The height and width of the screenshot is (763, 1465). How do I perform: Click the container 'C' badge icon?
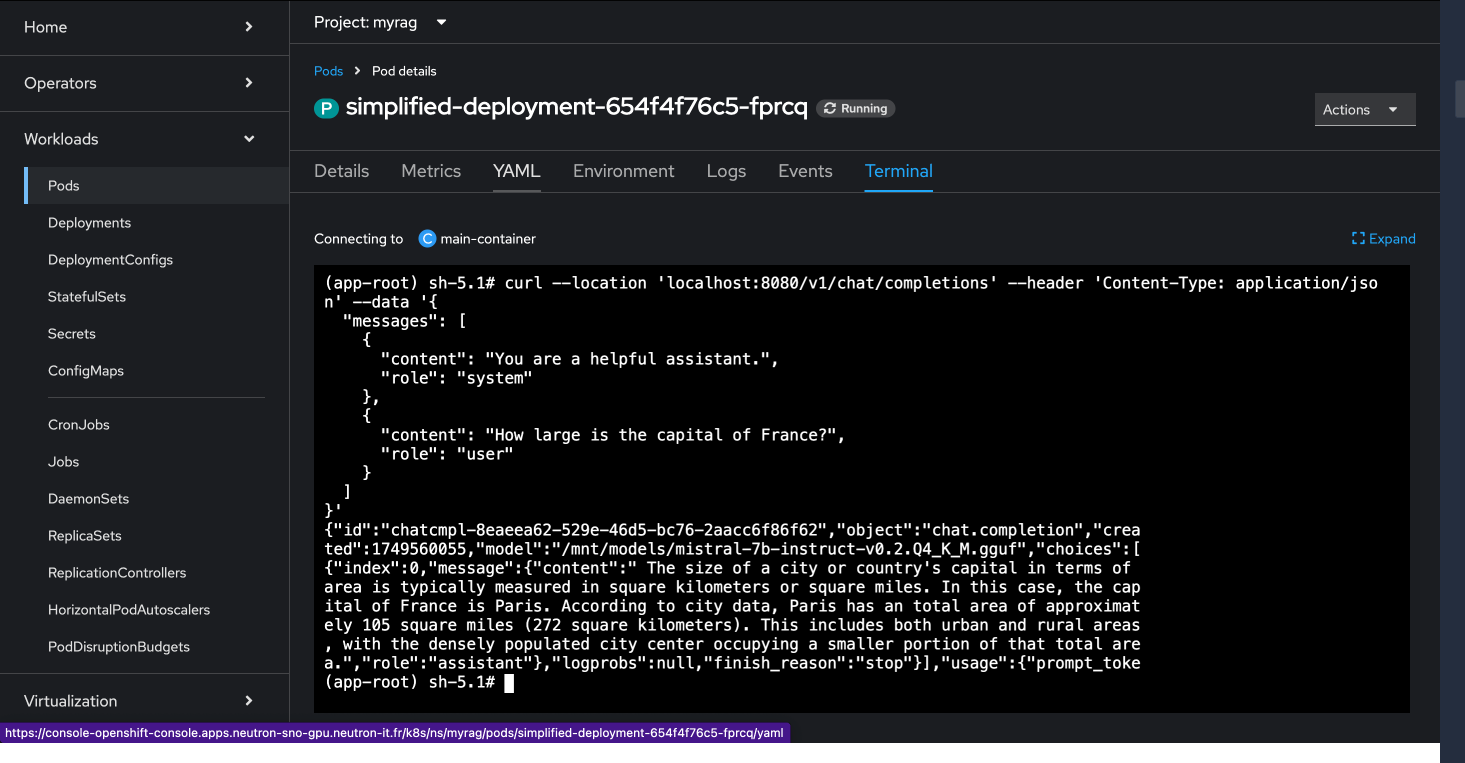click(x=428, y=239)
